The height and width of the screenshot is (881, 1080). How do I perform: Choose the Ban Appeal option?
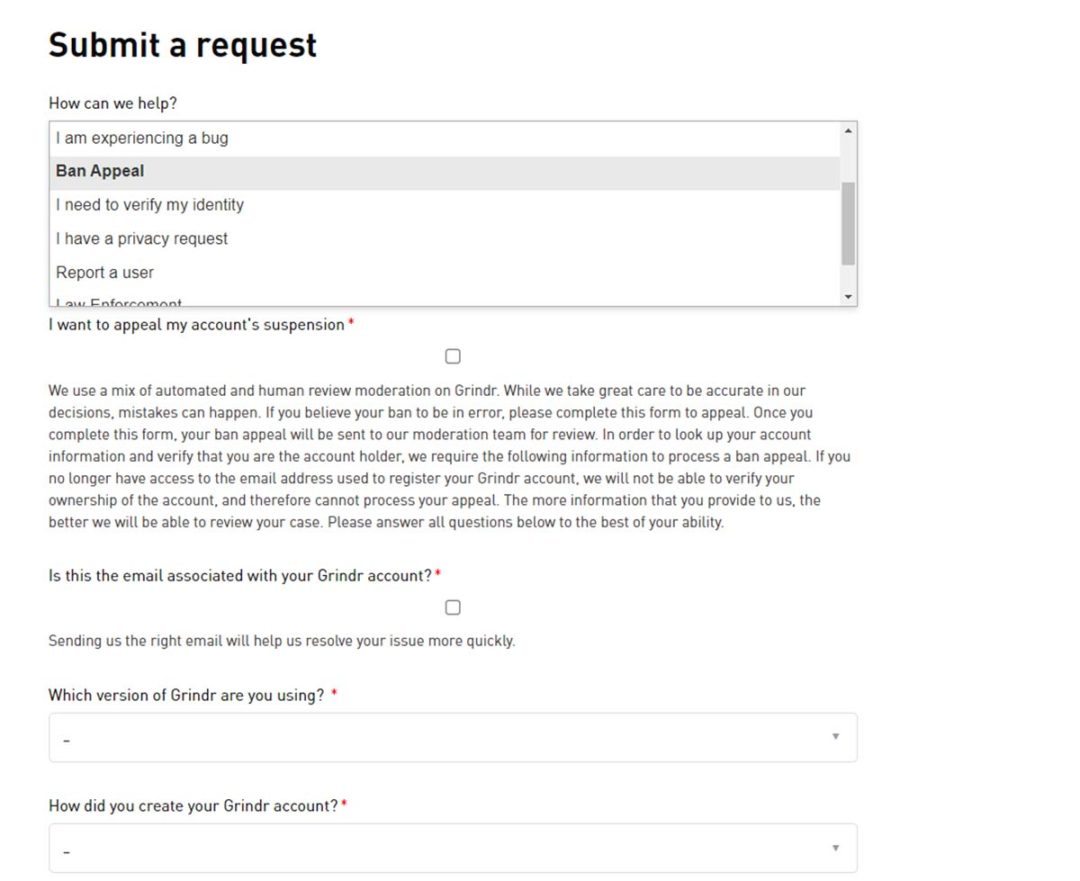coord(100,171)
